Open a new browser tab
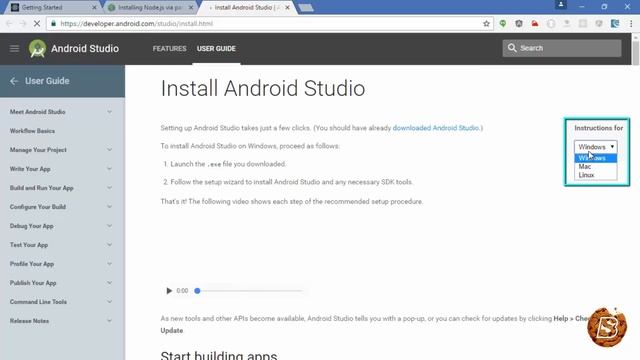 [x=306, y=7]
